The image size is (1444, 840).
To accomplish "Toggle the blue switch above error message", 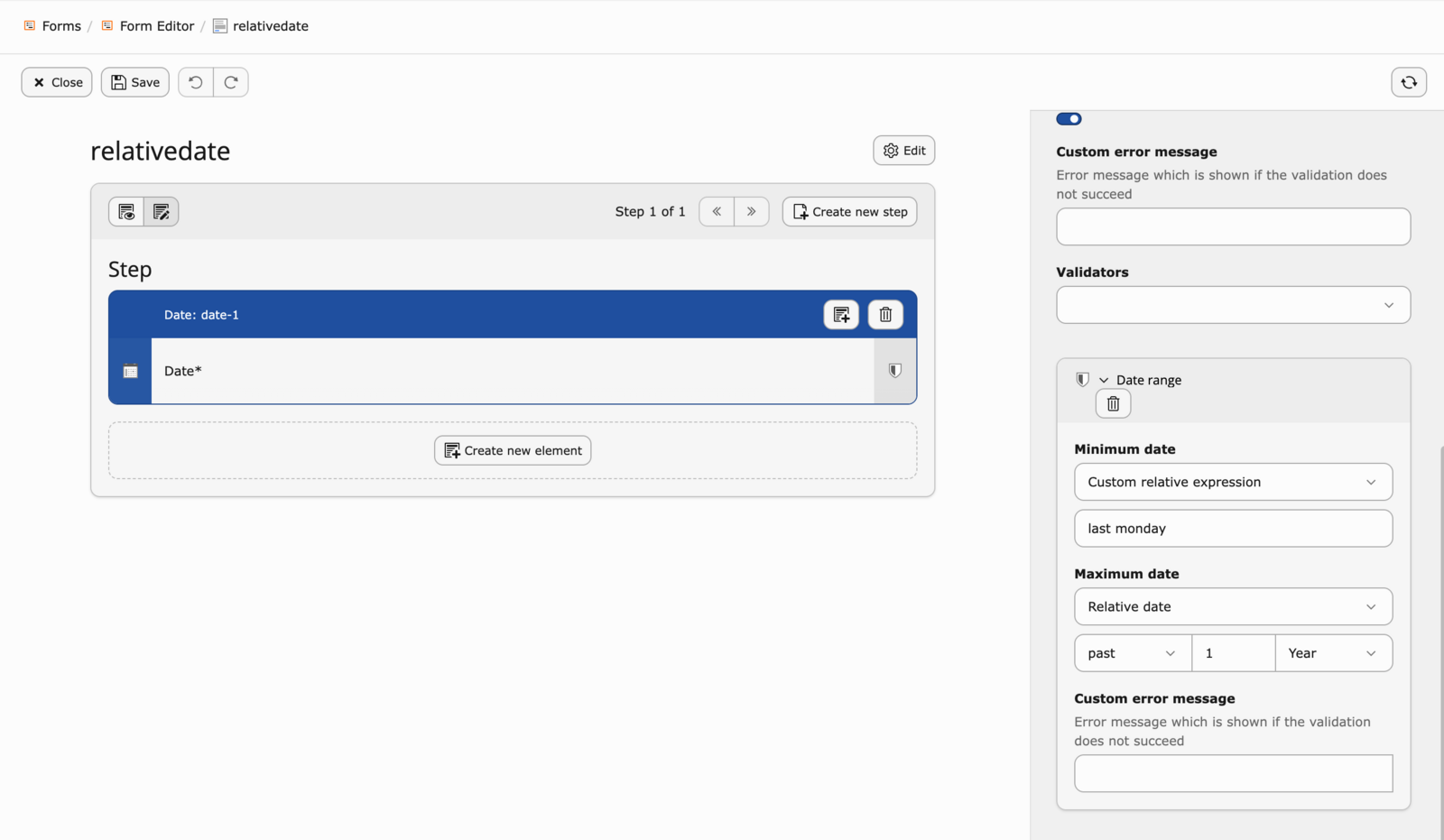I will [1069, 119].
